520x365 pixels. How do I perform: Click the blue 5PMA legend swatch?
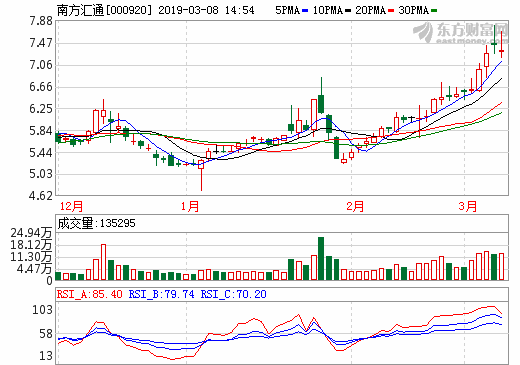coord(305,11)
